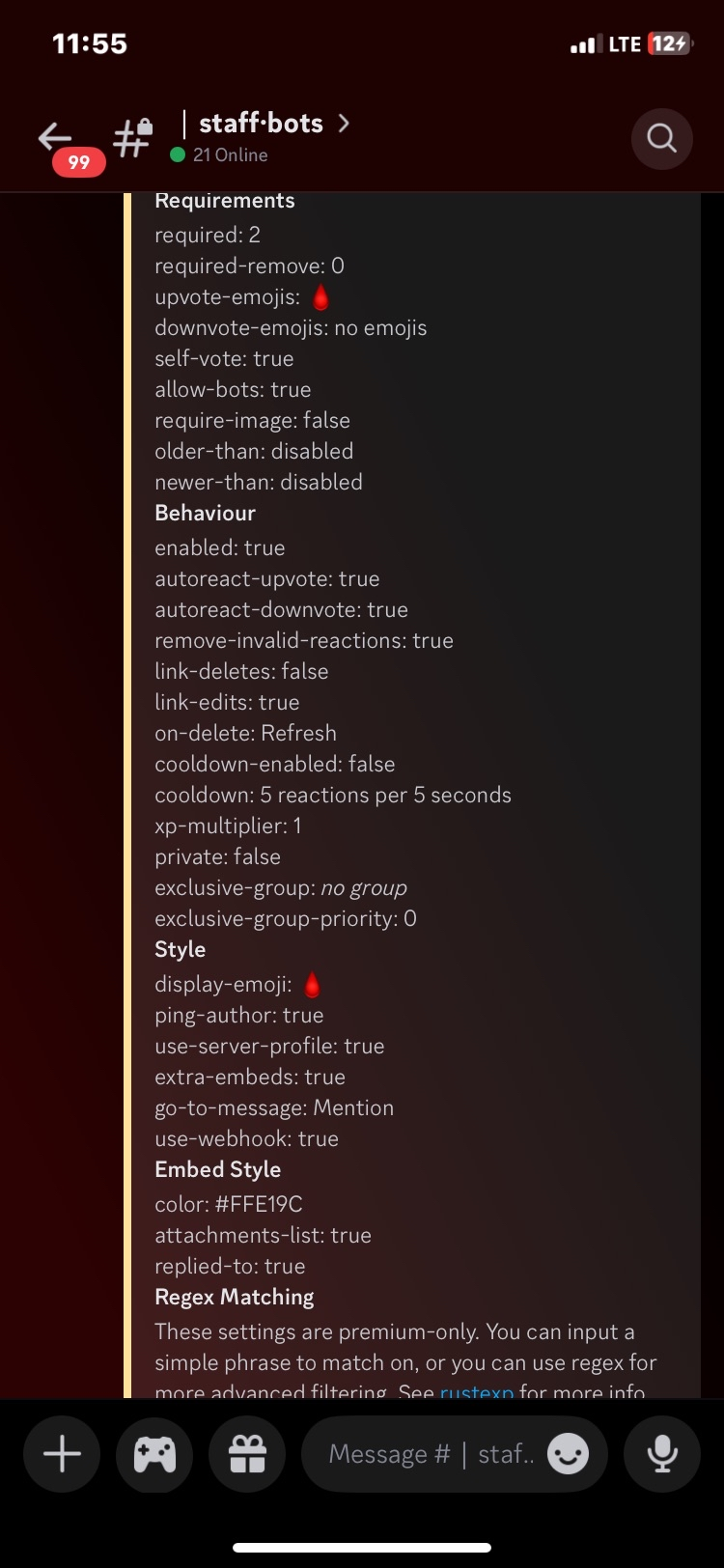Tap the upvote-emojis blood drop emoji
724x1568 pixels.
click(x=320, y=297)
